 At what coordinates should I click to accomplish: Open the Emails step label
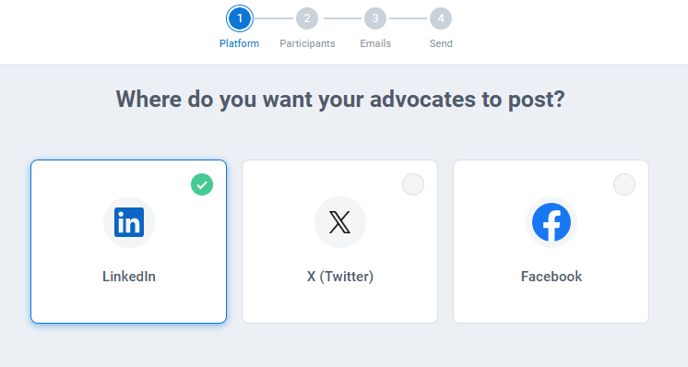[x=375, y=43]
